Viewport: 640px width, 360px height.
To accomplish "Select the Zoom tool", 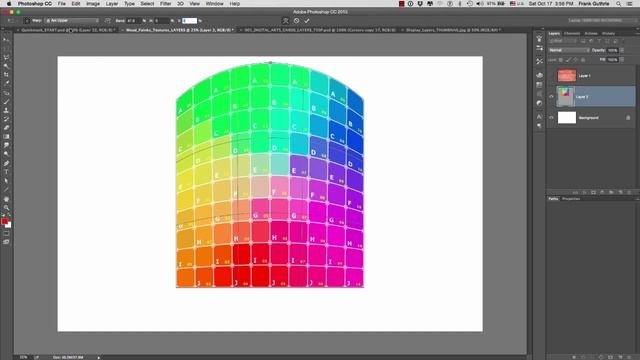I will [6, 208].
